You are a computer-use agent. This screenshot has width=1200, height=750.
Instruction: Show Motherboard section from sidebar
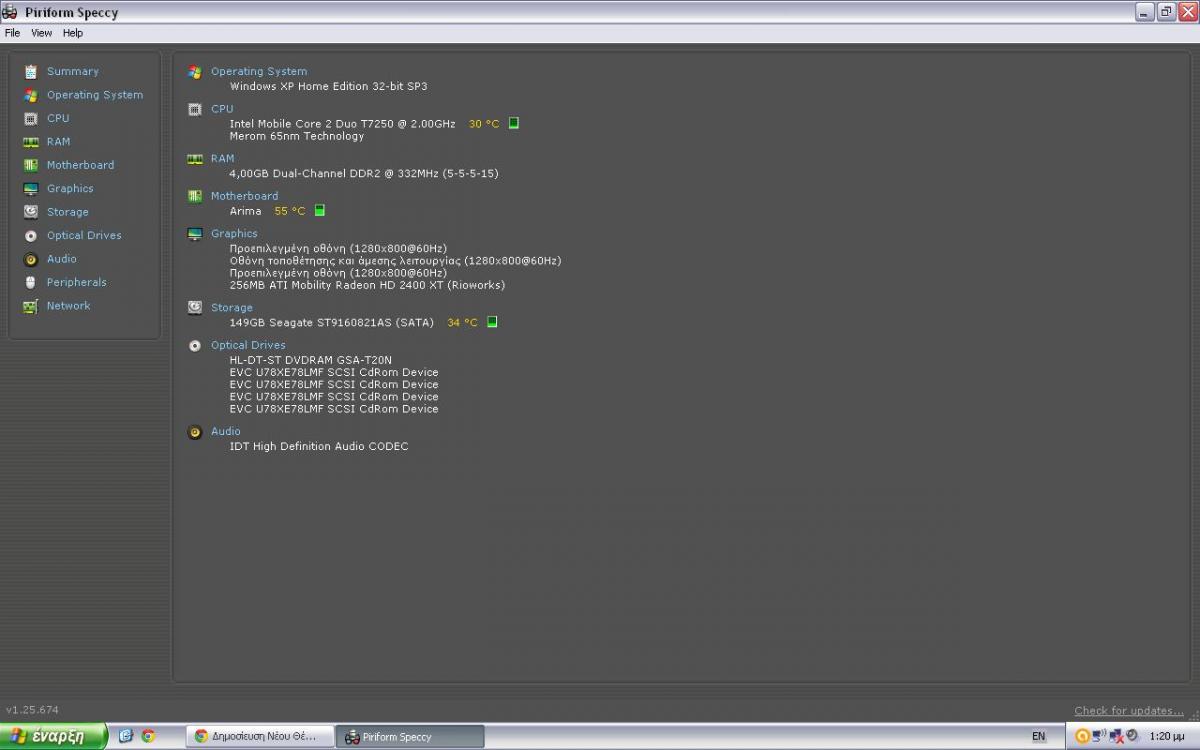point(80,165)
